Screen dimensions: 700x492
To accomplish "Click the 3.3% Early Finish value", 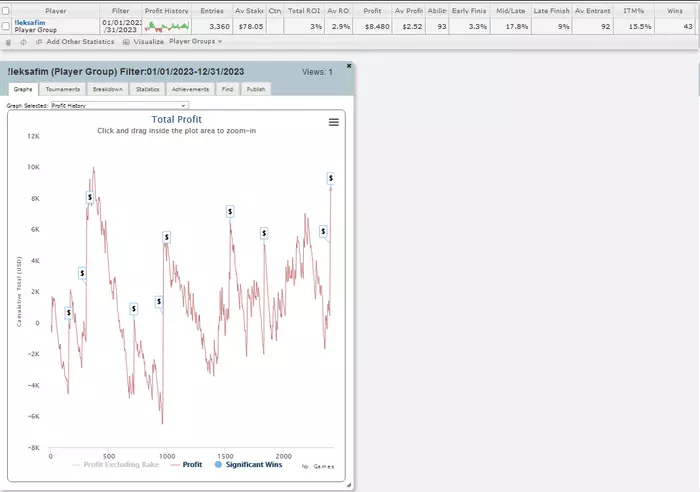I will (x=478, y=27).
